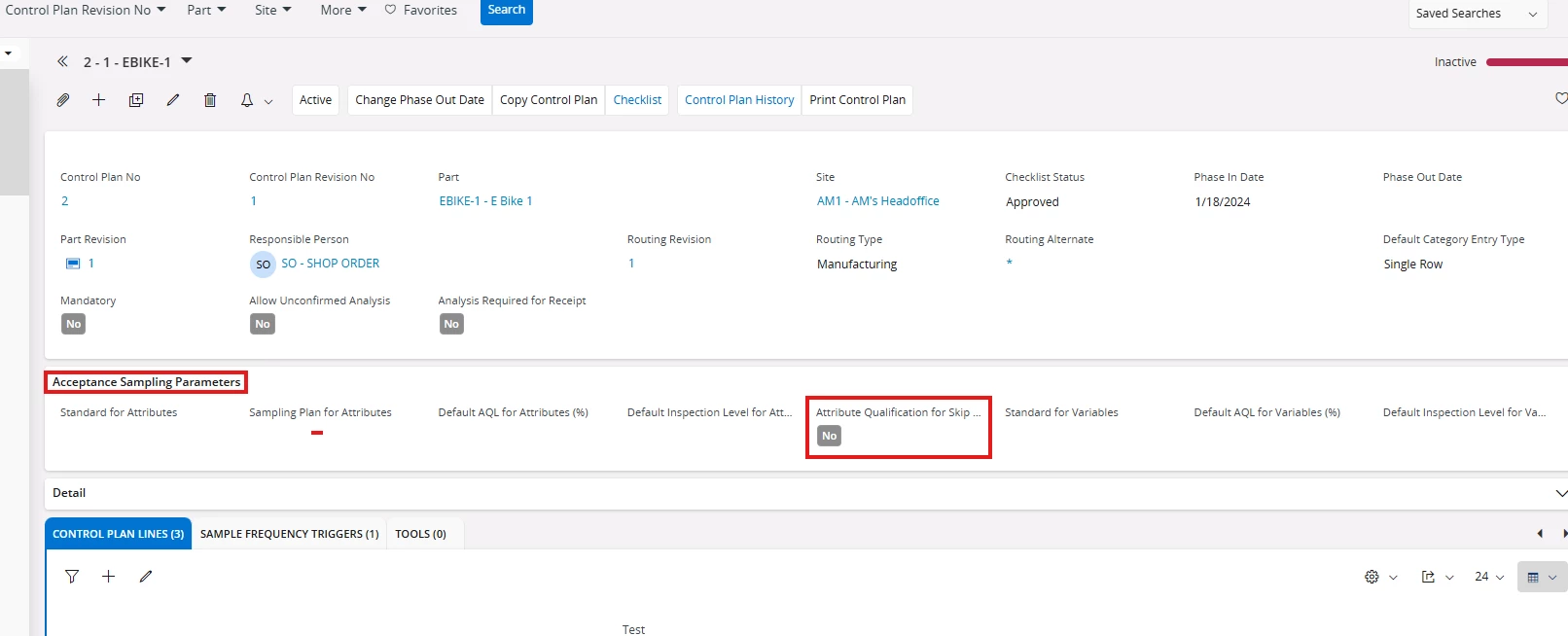This screenshot has width=1568, height=636.
Task: Click the Routing Alternate asterisk link
Action: 1009,264
